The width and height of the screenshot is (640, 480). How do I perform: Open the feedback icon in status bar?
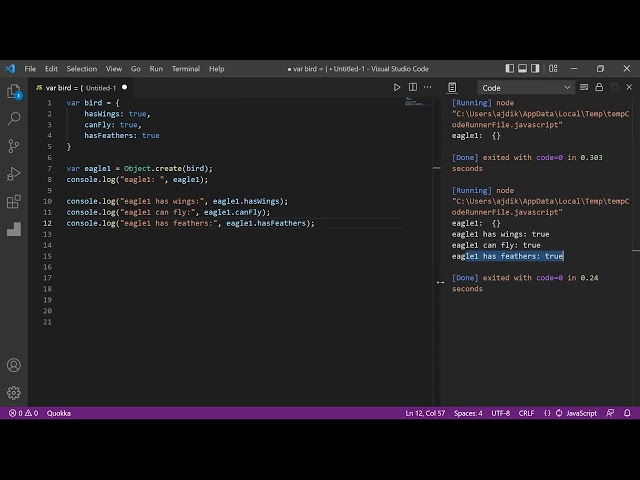coord(610,413)
